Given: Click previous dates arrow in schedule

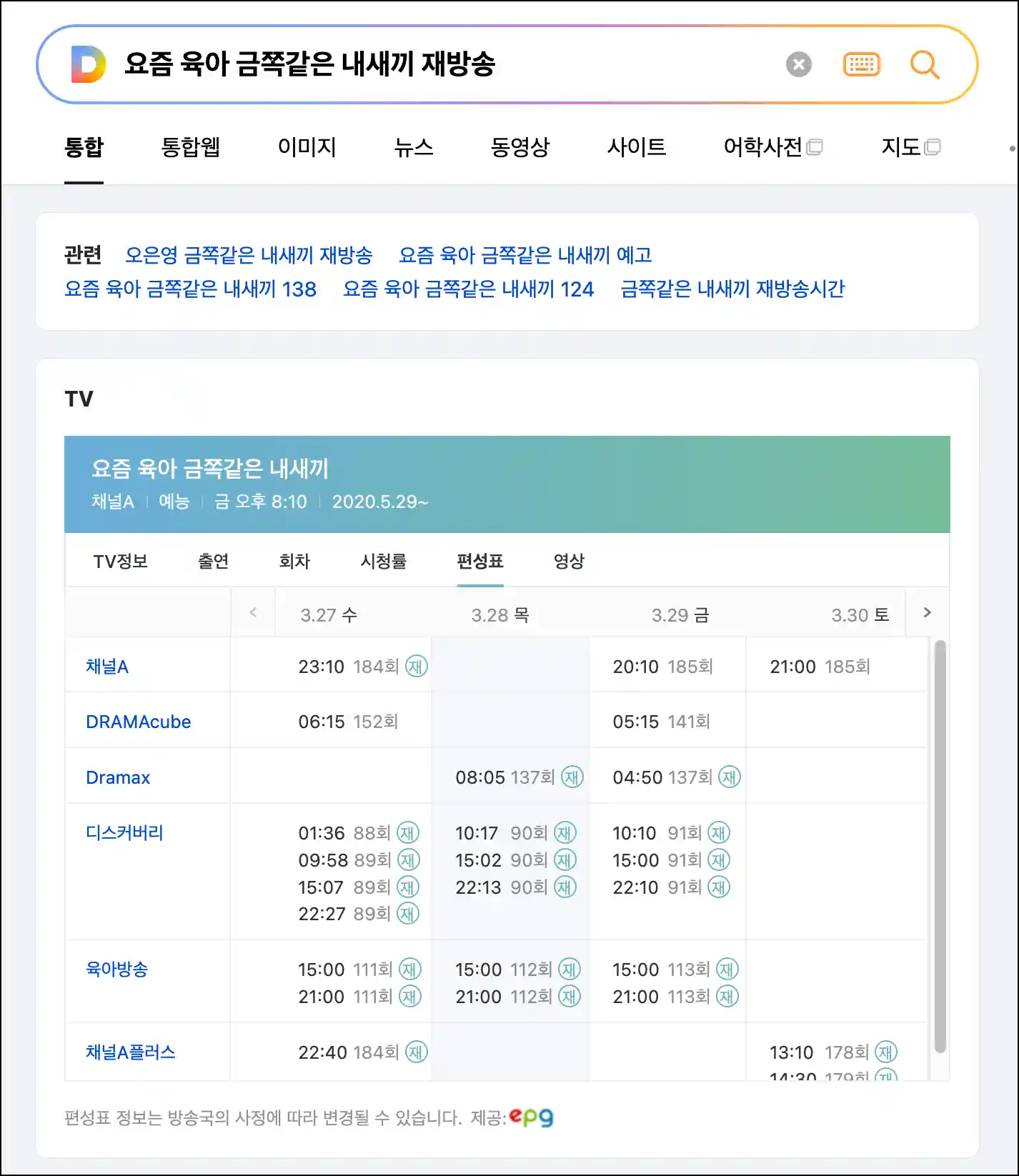Looking at the screenshot, I should (253, 612).
